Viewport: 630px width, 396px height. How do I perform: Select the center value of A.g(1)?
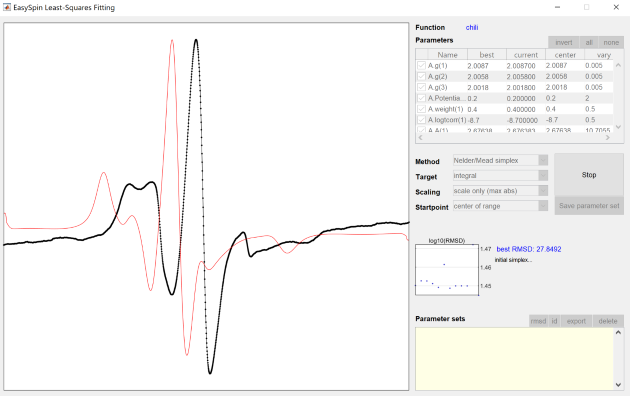pyautogui.click(x=556, y=65)
